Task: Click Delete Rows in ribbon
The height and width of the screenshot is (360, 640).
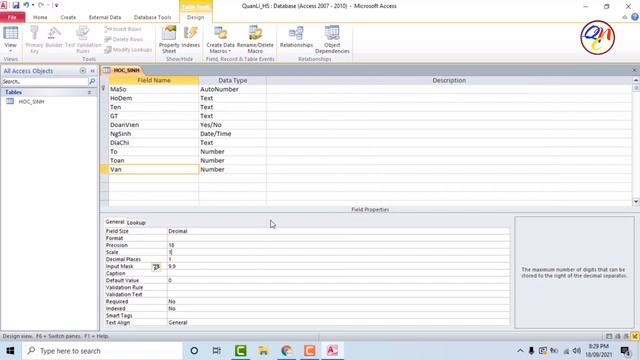Action: 123,39
